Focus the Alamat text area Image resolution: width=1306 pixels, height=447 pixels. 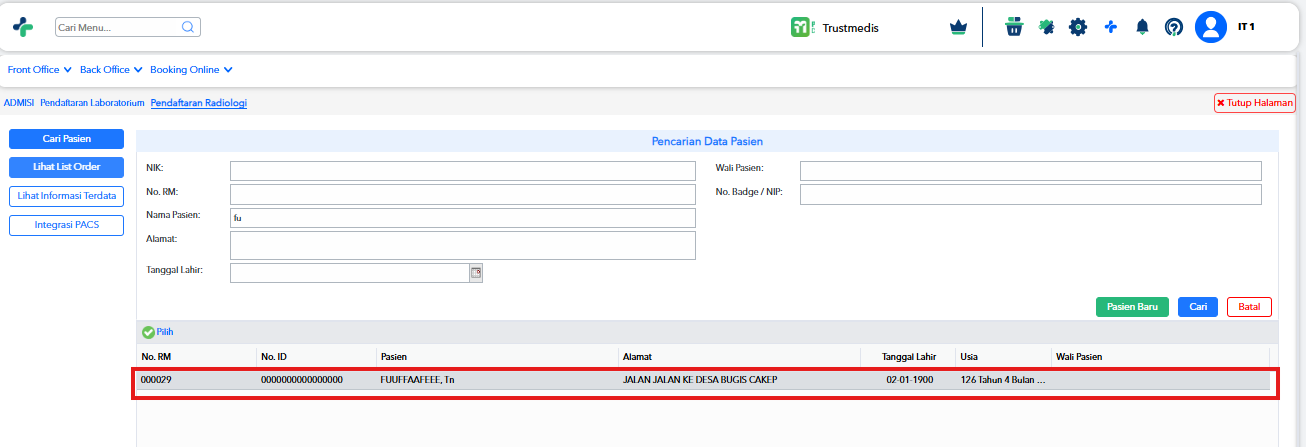pyautogui.click(x=463, y=246)
